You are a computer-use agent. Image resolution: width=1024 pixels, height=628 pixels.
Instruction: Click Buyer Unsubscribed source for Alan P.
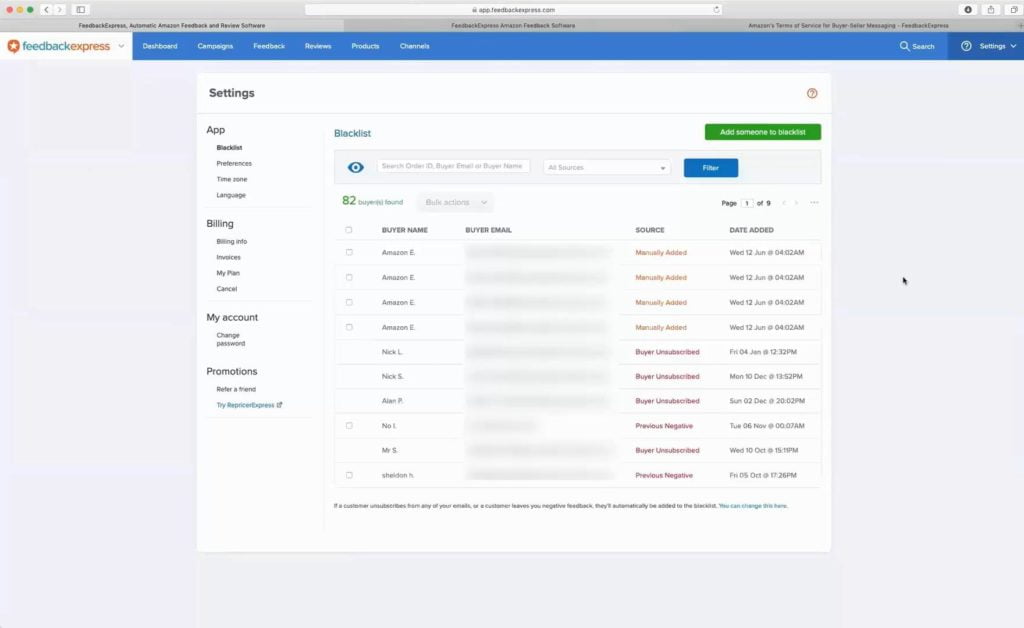point(667,401)
